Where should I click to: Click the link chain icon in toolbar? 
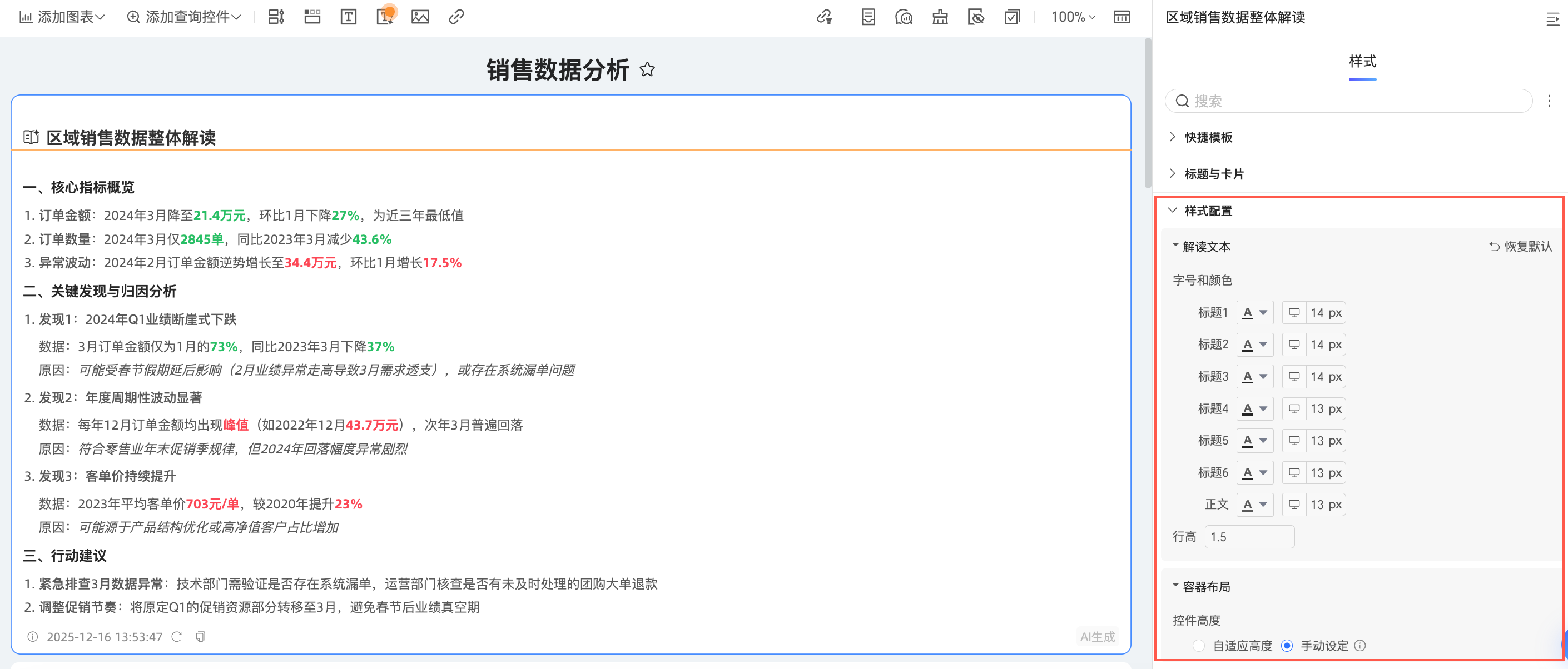(456, 17)
